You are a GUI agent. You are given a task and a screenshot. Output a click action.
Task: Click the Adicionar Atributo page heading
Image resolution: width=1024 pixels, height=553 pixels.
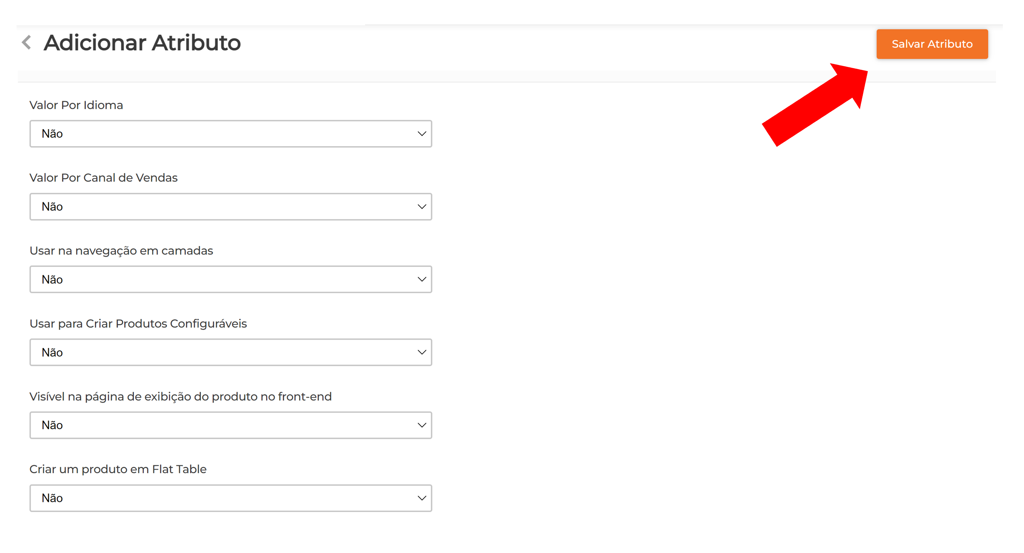[142, 43]
